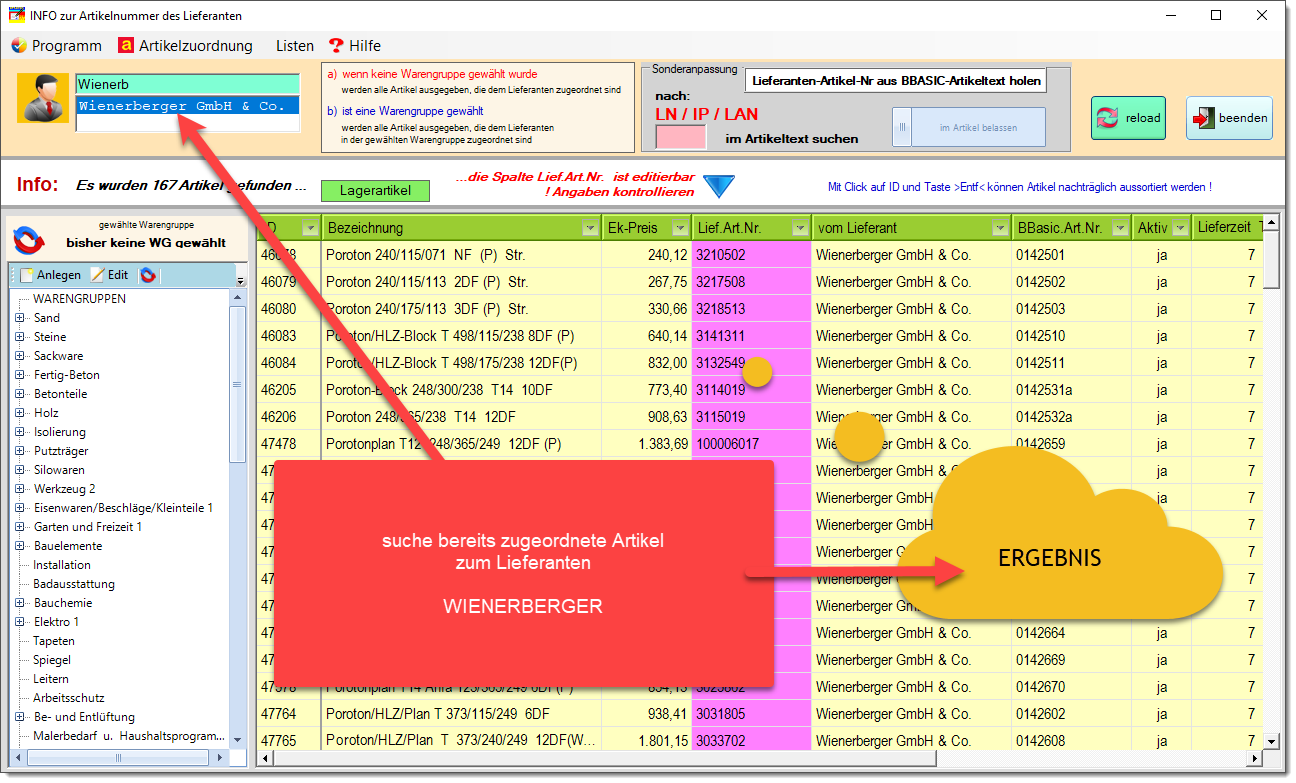Click the blue downward triangle icon
The width and height of the screenshot is (1296, 783).
coord(718,185)
